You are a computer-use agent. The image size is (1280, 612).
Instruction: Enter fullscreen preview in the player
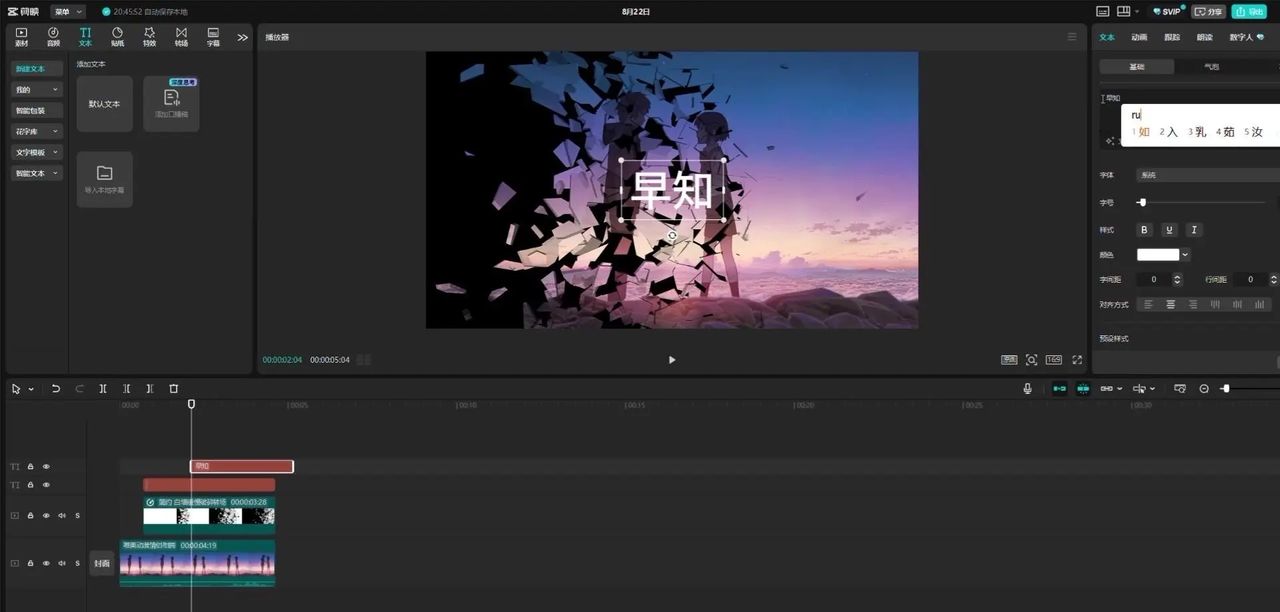pos(1077,360)
